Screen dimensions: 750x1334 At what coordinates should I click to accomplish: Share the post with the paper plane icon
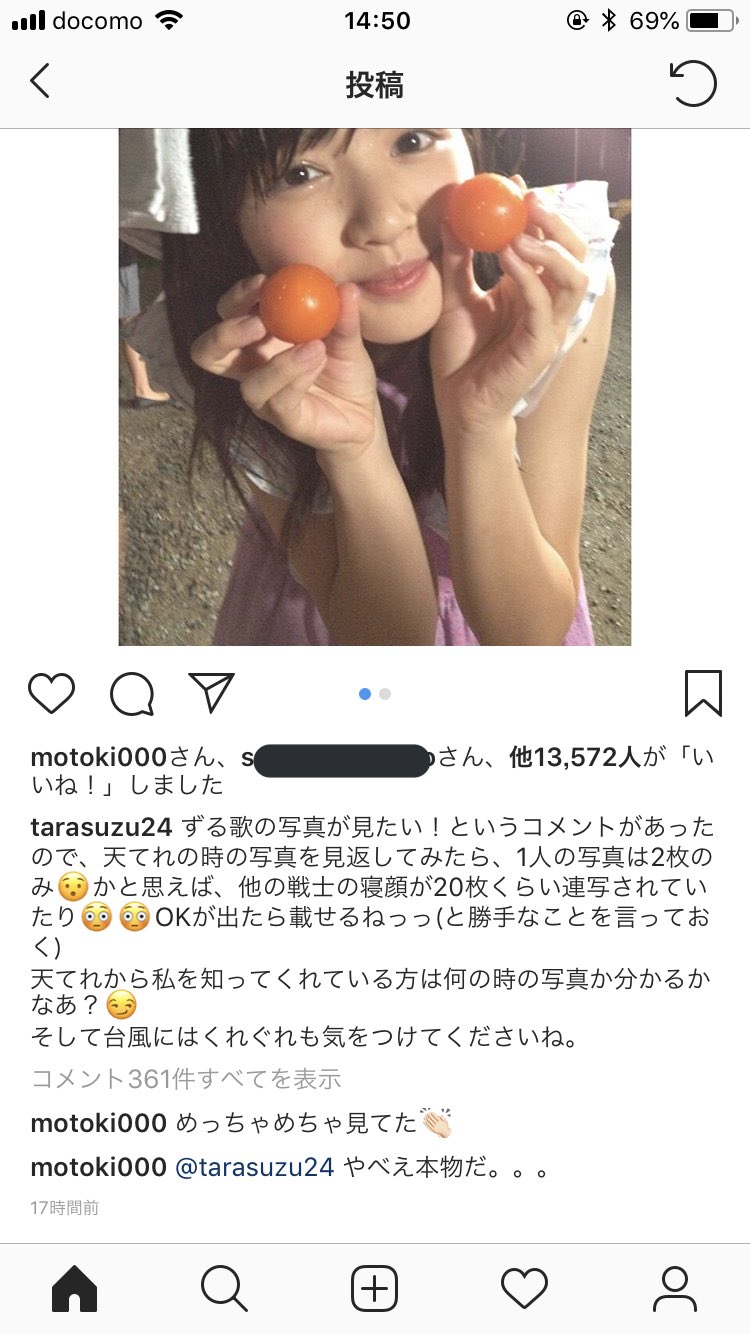211,692
